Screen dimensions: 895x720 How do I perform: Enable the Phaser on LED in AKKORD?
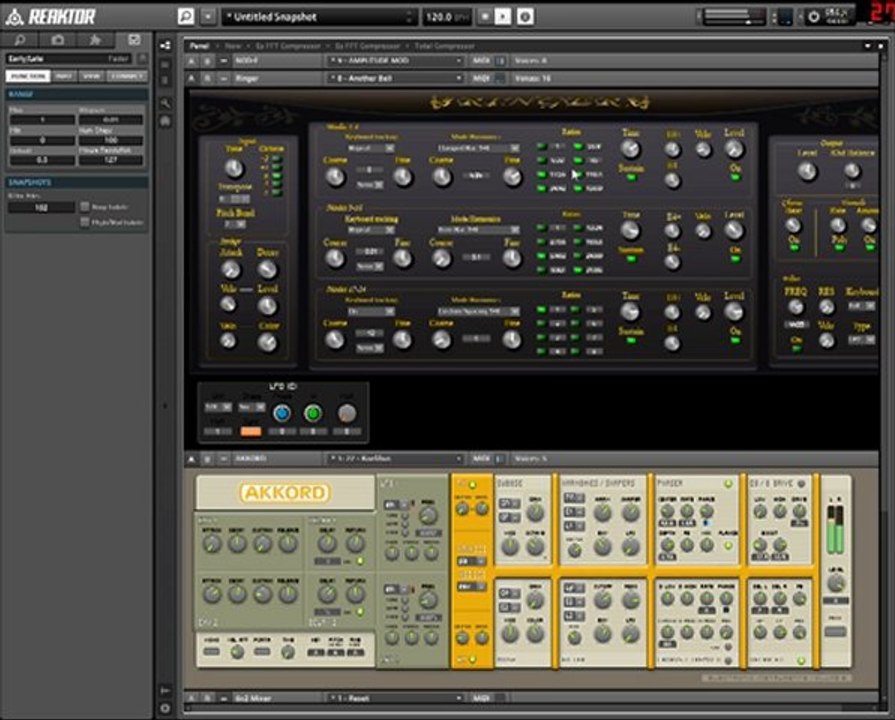(728, 484)
